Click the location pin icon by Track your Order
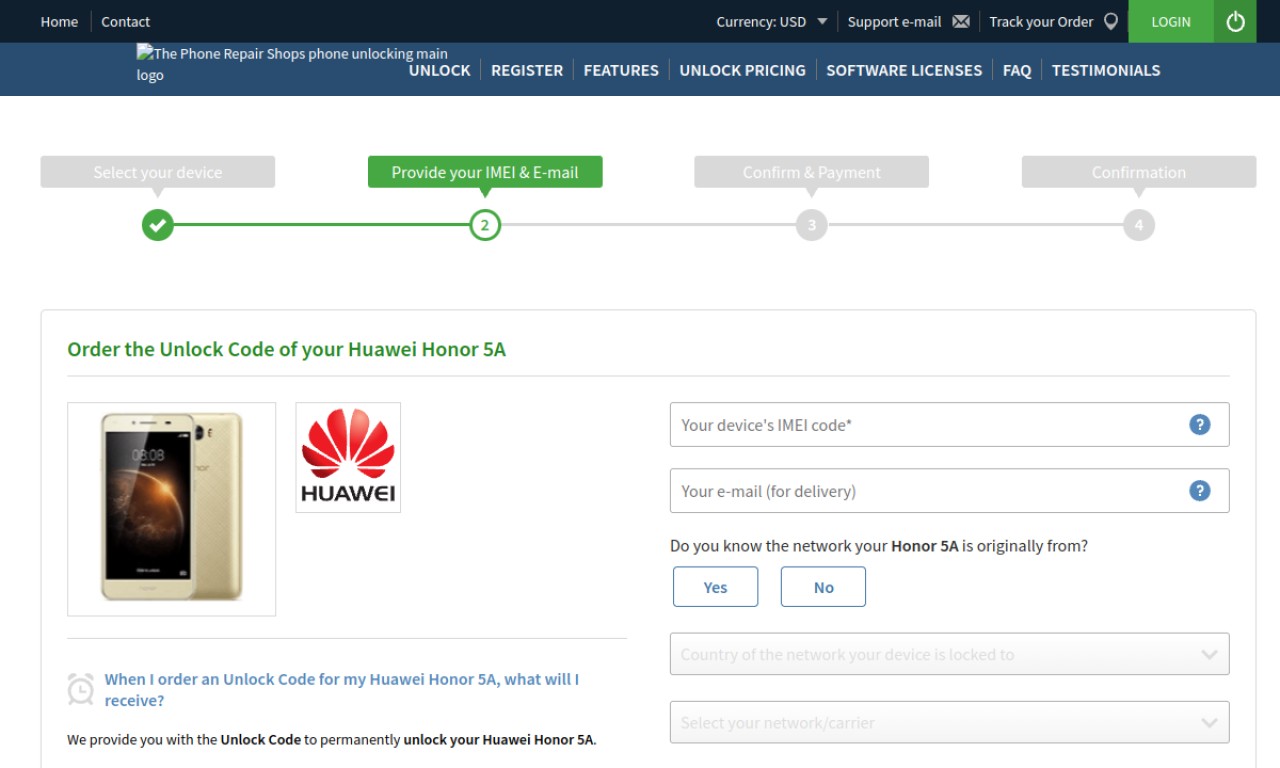This screenshot has height=768, width=1280. pyautogui.click(x=1110, y=21)
